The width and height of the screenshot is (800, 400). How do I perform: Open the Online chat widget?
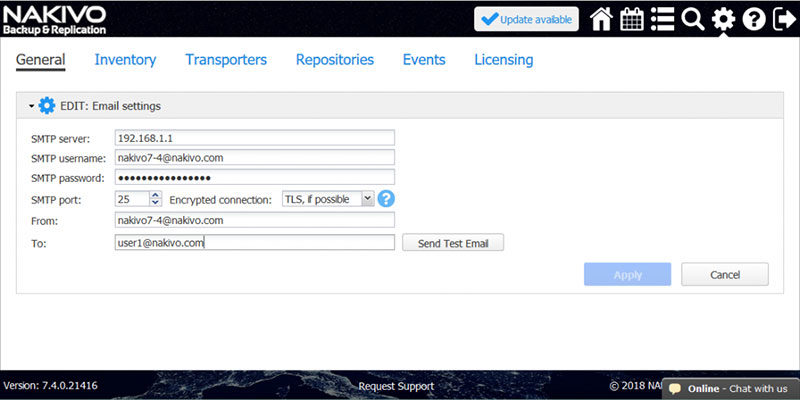click(731, 389)
